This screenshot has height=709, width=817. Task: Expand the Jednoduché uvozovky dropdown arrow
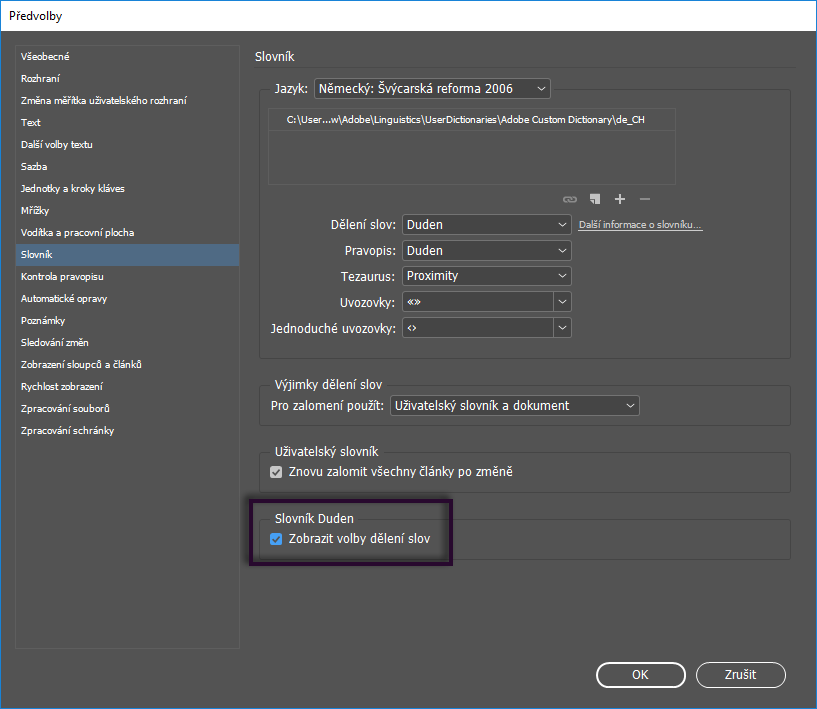tap(562, 328)
